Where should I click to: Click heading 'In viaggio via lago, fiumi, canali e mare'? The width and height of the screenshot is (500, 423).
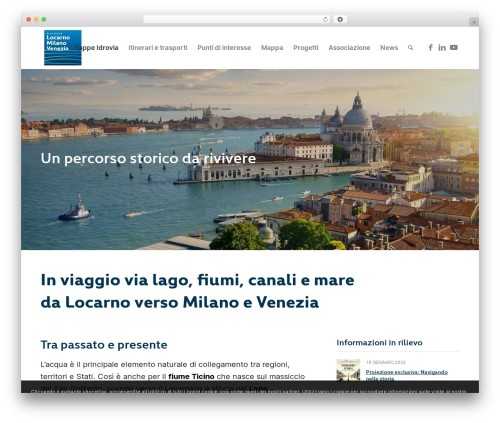197,280
